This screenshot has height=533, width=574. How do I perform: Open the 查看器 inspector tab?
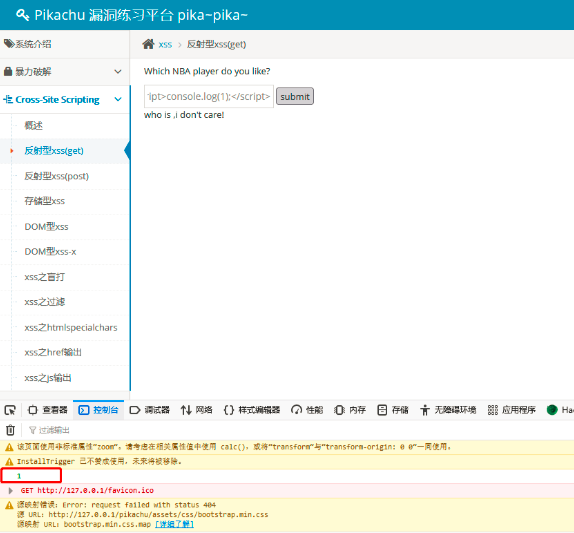pos(48,410)
